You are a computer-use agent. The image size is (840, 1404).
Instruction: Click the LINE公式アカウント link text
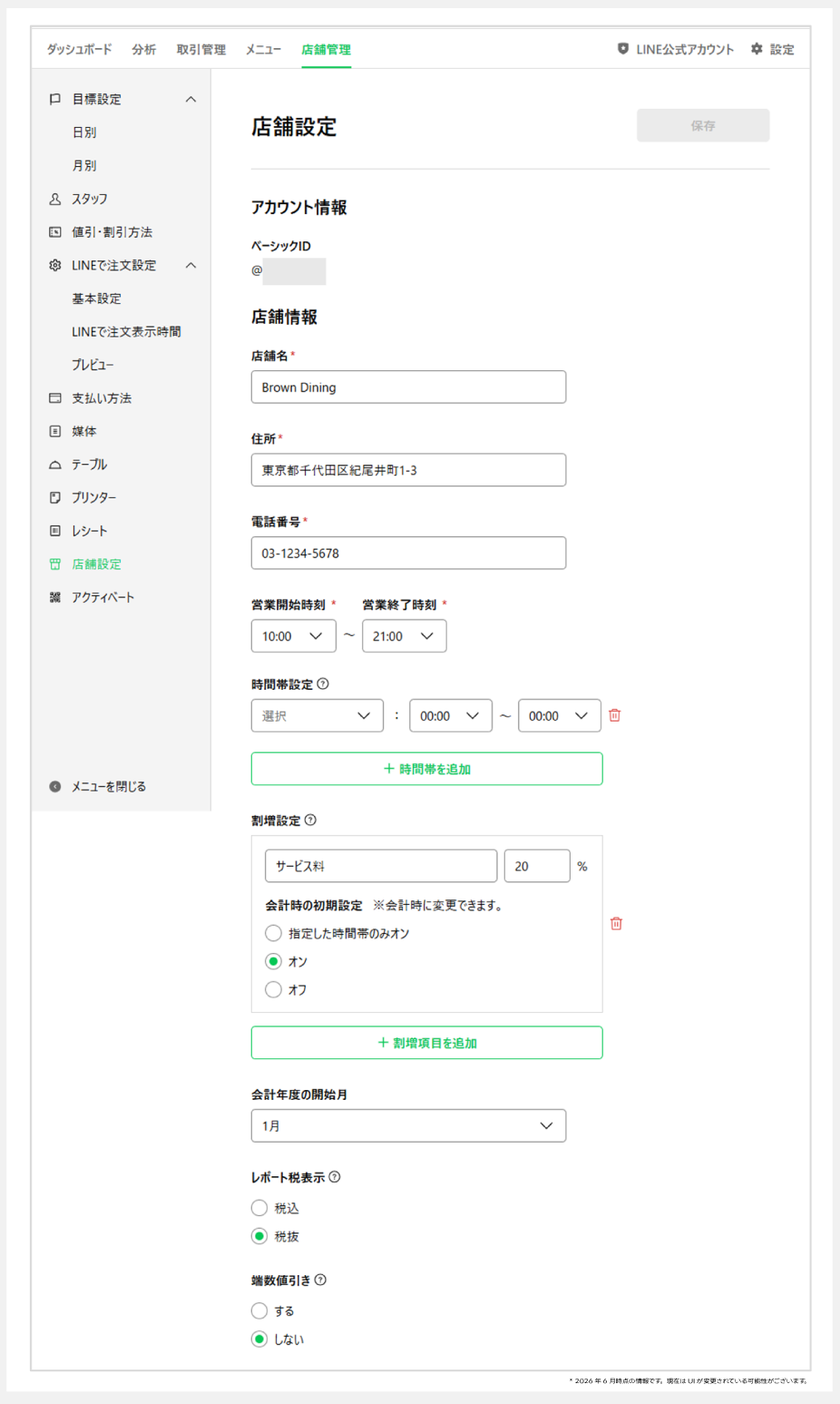(x=685, y=49)
